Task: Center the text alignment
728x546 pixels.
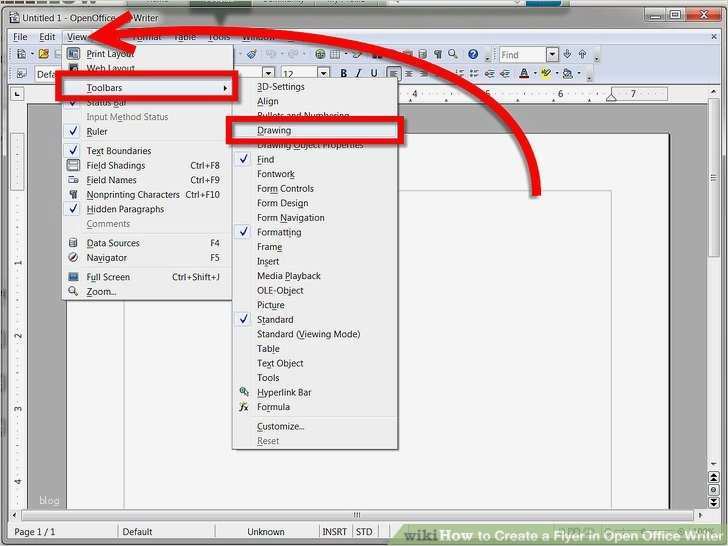Action: tap(409, 73)
